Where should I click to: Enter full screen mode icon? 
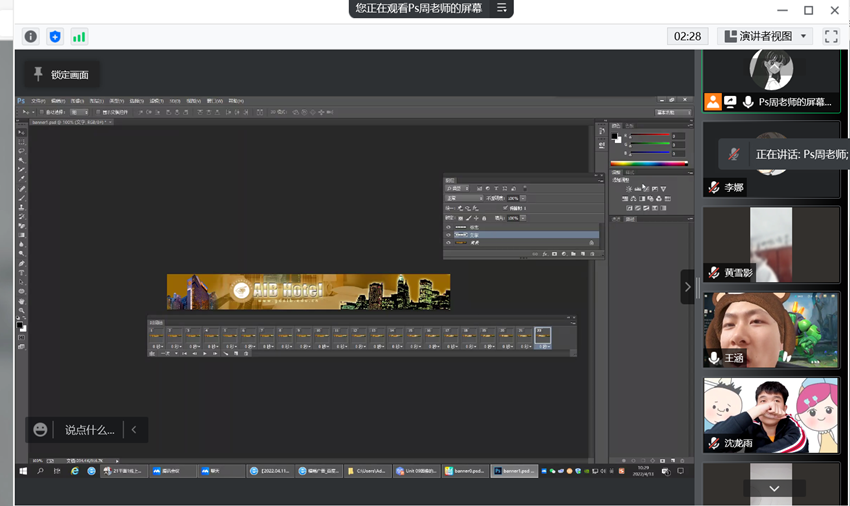[x=831, y=36]
